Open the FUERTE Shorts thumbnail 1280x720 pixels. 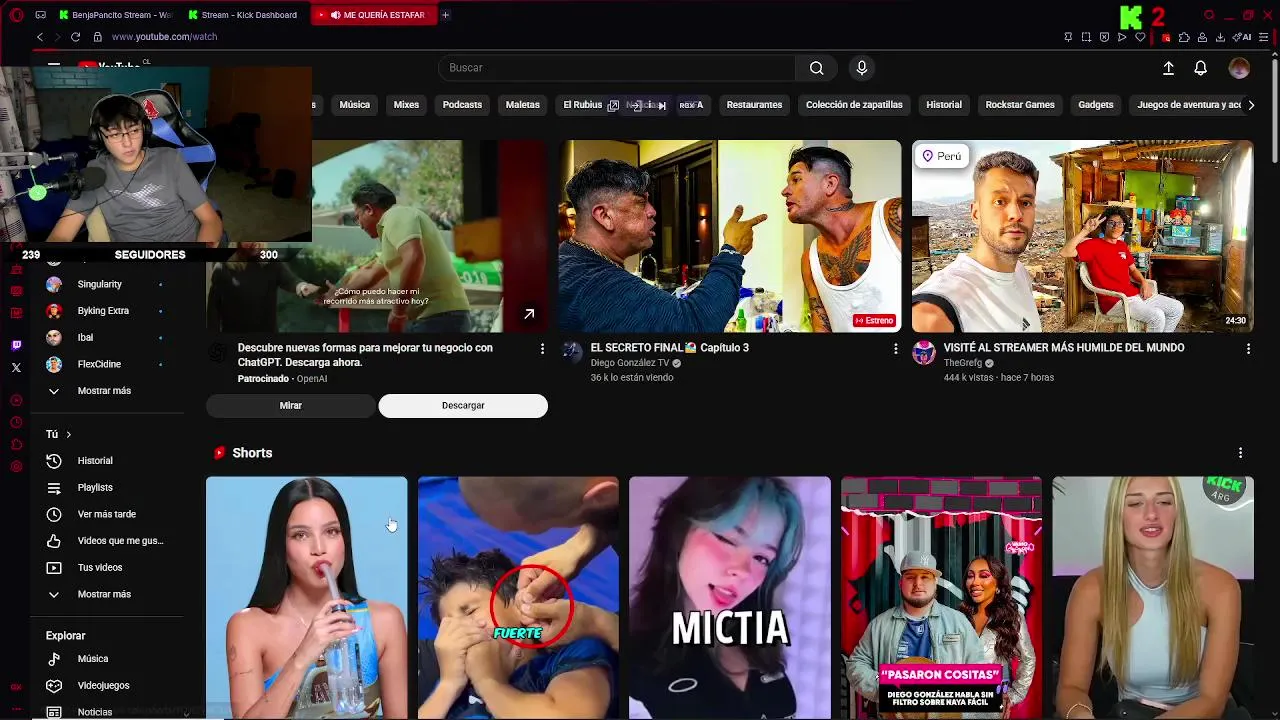(518, 598)
